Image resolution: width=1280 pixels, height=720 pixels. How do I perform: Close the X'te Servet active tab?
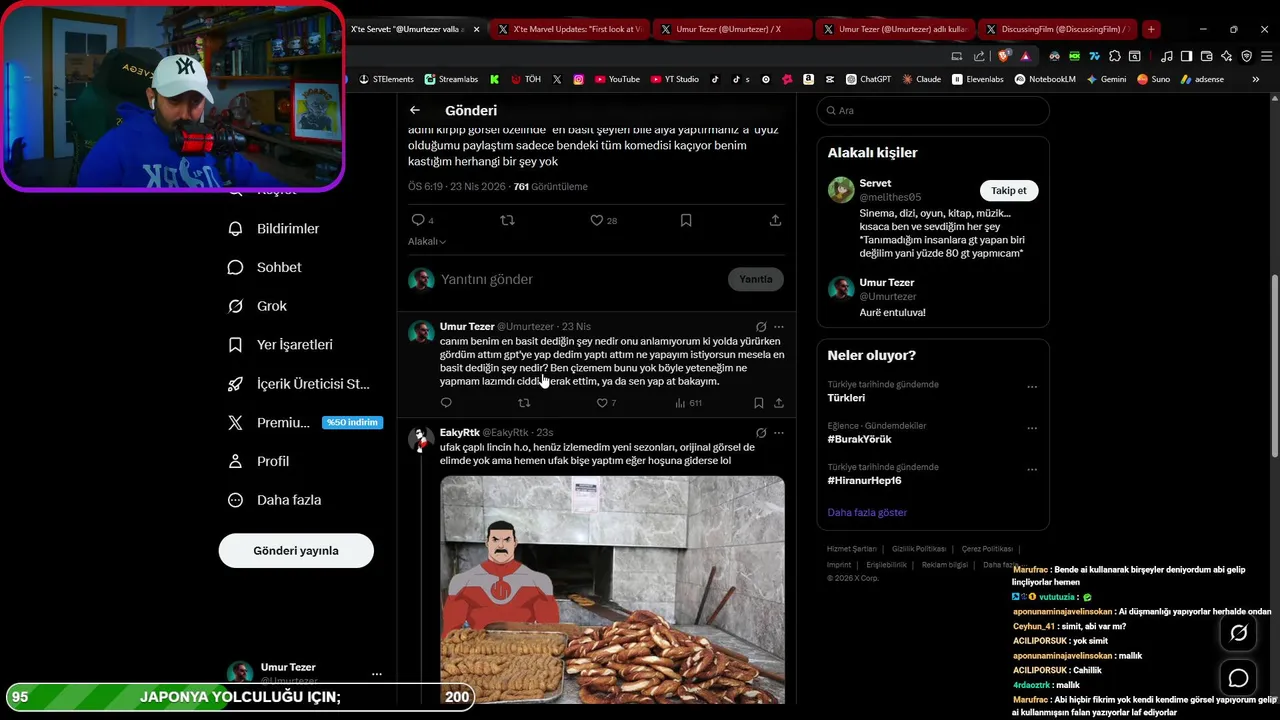(476, 29)
